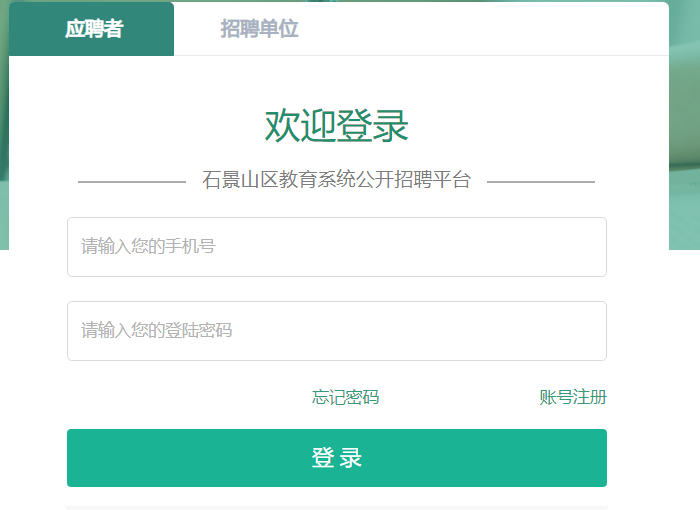
Task: Focus the phone number input field
Action: (x=337, y=247)
